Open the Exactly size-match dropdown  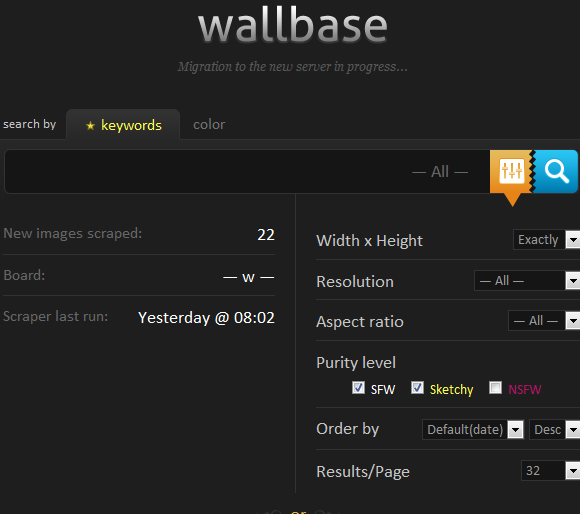(x=546, y=240)
